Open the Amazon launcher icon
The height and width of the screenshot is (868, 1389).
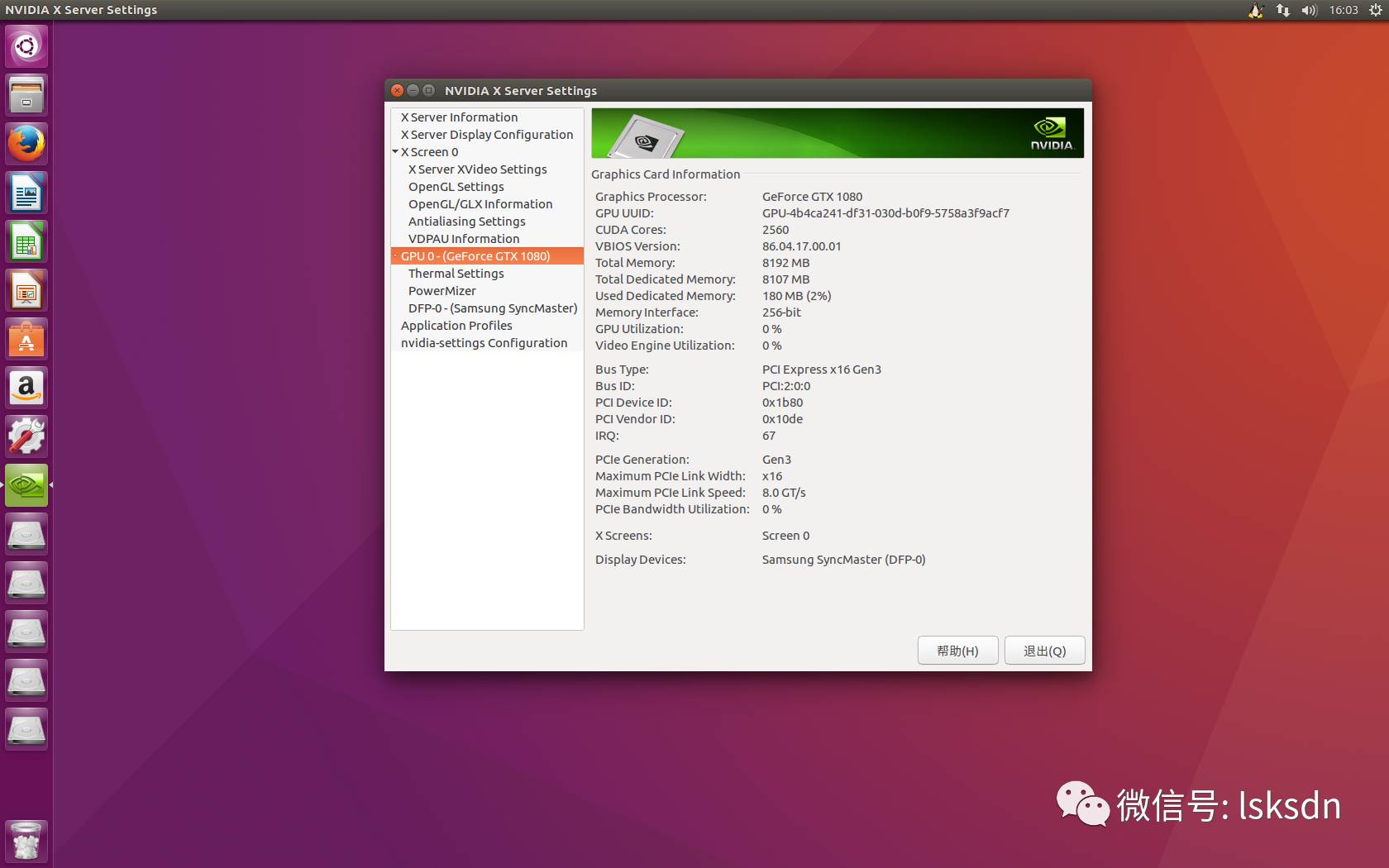click(26, 387)
